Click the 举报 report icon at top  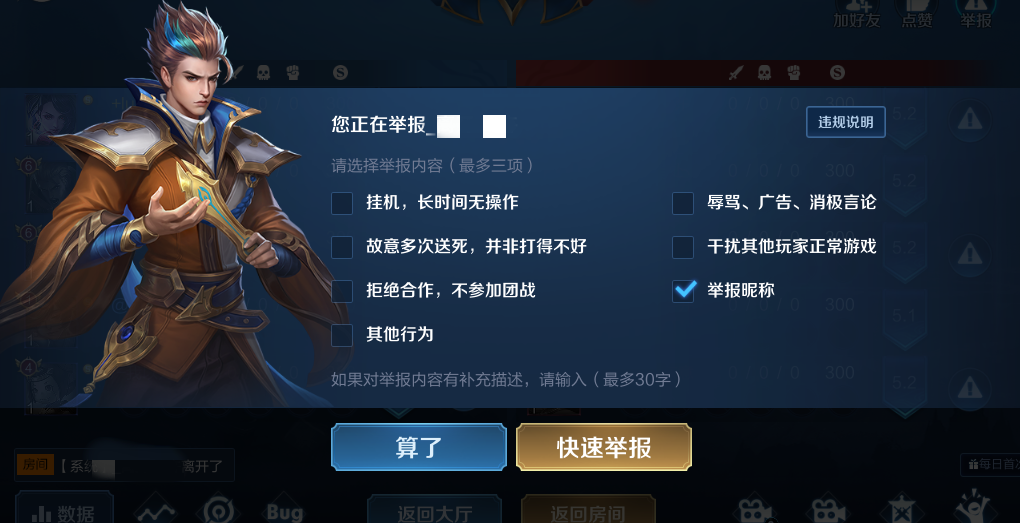point(976,14)
